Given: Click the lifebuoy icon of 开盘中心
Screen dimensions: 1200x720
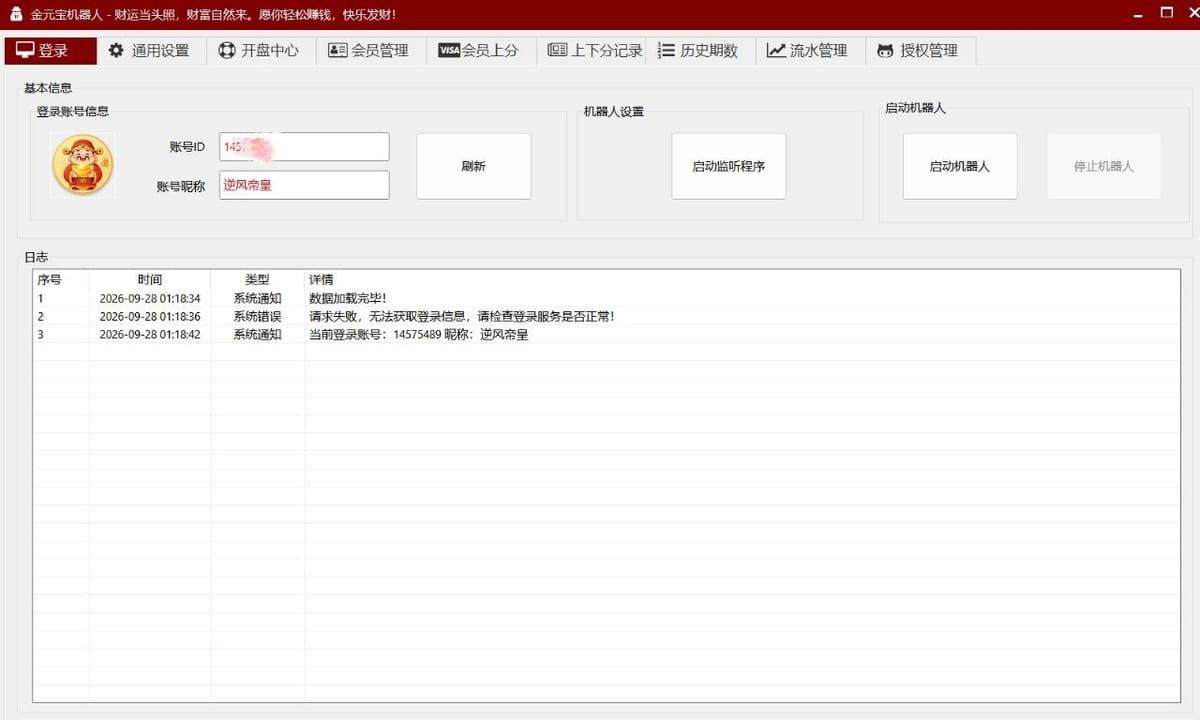Looking at the screenshot, I should point(226,50).
